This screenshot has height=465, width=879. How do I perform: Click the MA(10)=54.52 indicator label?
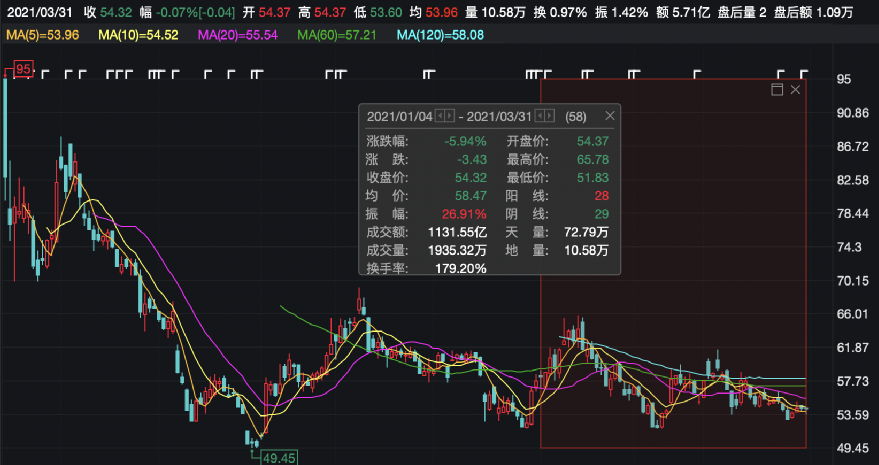pyautogui.click(x=138, y=35)
